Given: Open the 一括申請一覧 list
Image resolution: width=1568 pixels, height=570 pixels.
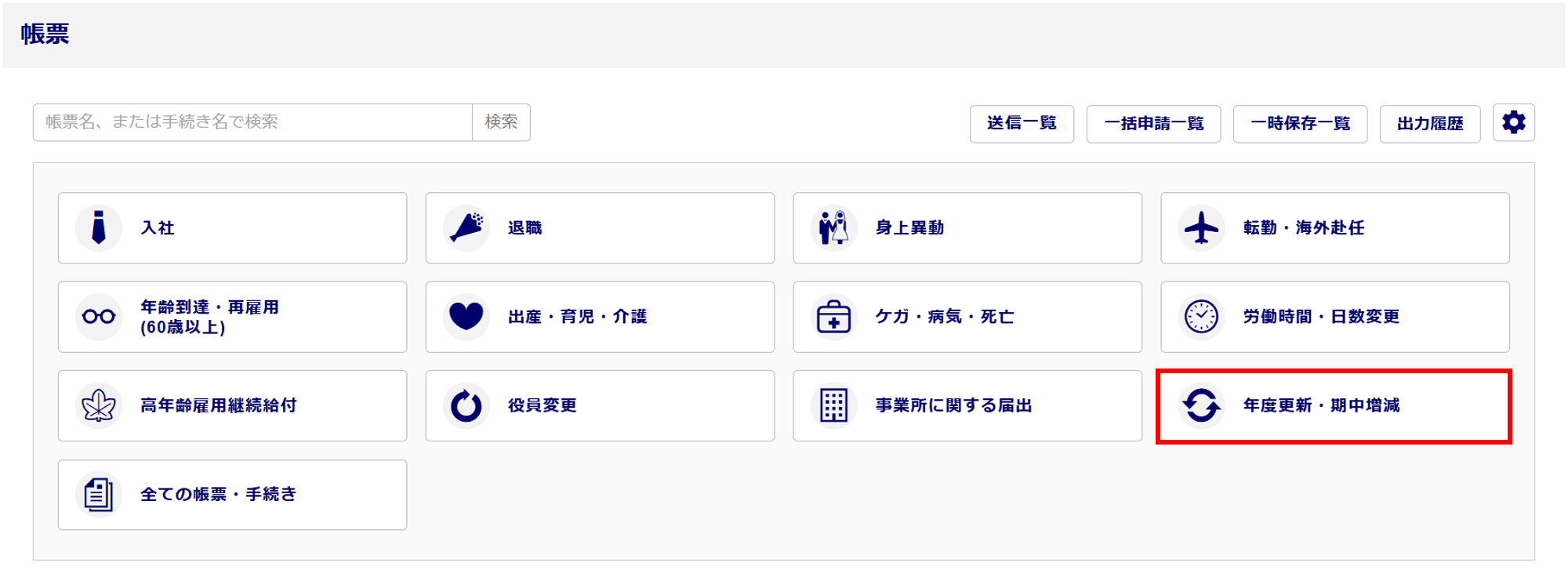Looking at the screenshot, I should point(1153,124).
